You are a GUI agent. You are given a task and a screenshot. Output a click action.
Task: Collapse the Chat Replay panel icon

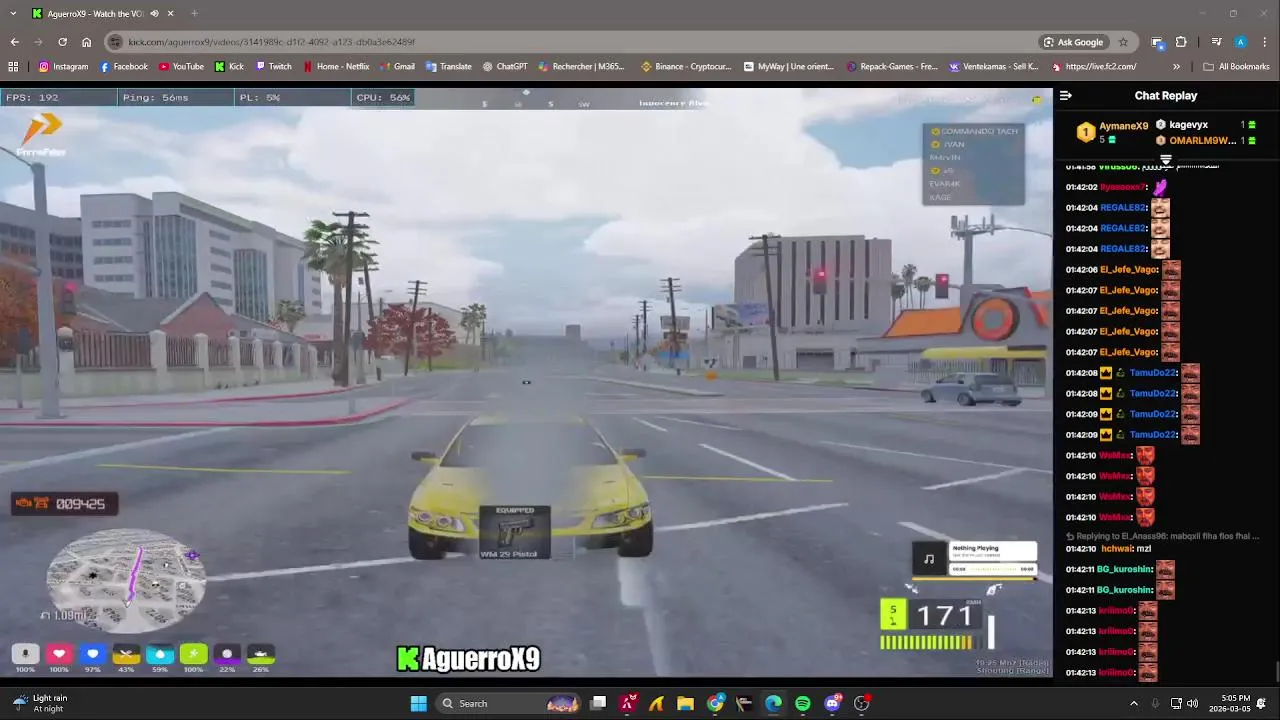(x=1066, y=96)
